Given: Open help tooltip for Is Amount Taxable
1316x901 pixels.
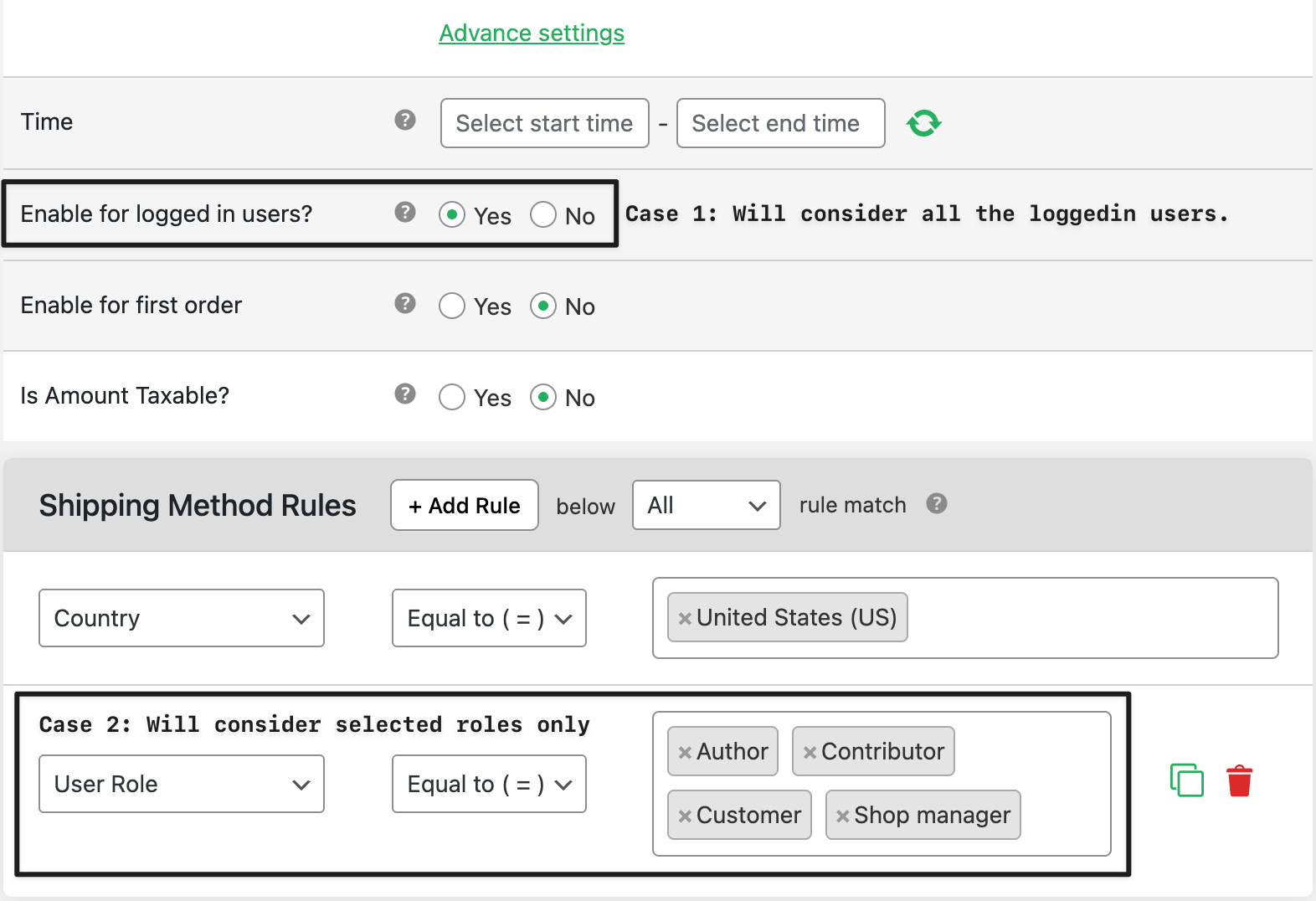Looking at the screenshot, I should 405,394.
